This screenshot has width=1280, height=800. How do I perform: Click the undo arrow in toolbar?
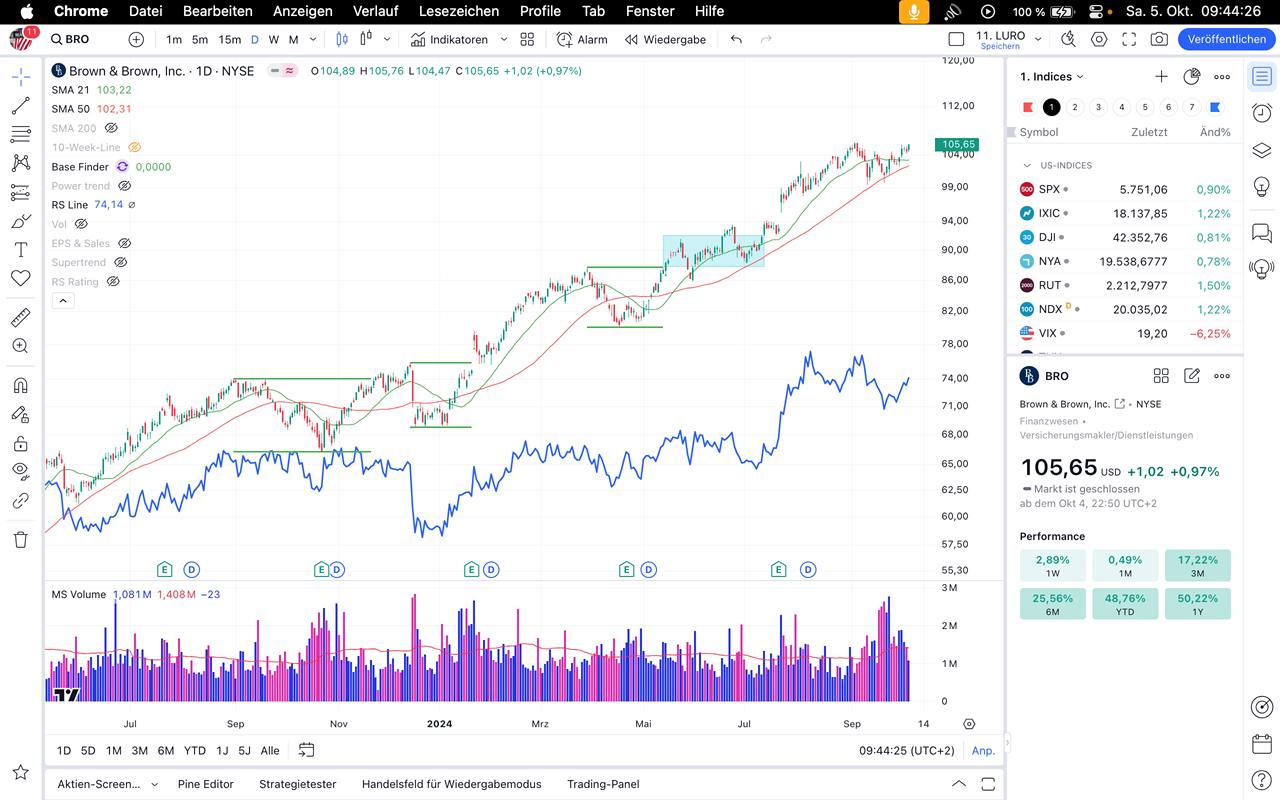pyautogui.click(x=737, y=39)
